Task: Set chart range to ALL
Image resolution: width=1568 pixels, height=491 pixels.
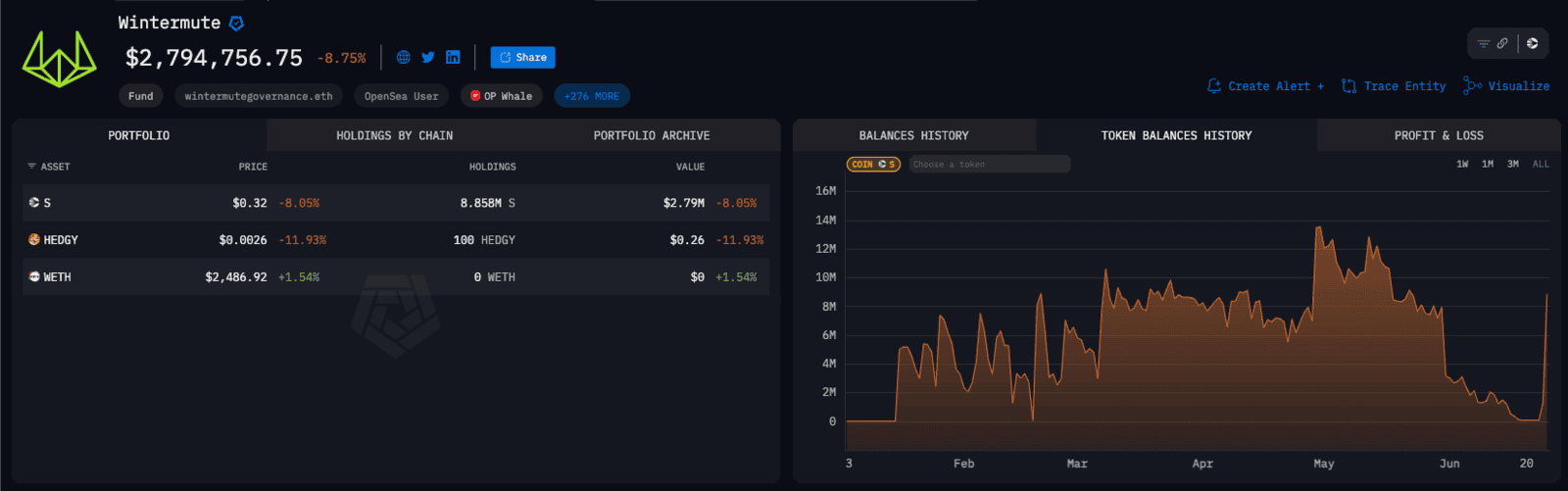Action: point(1541,165)
